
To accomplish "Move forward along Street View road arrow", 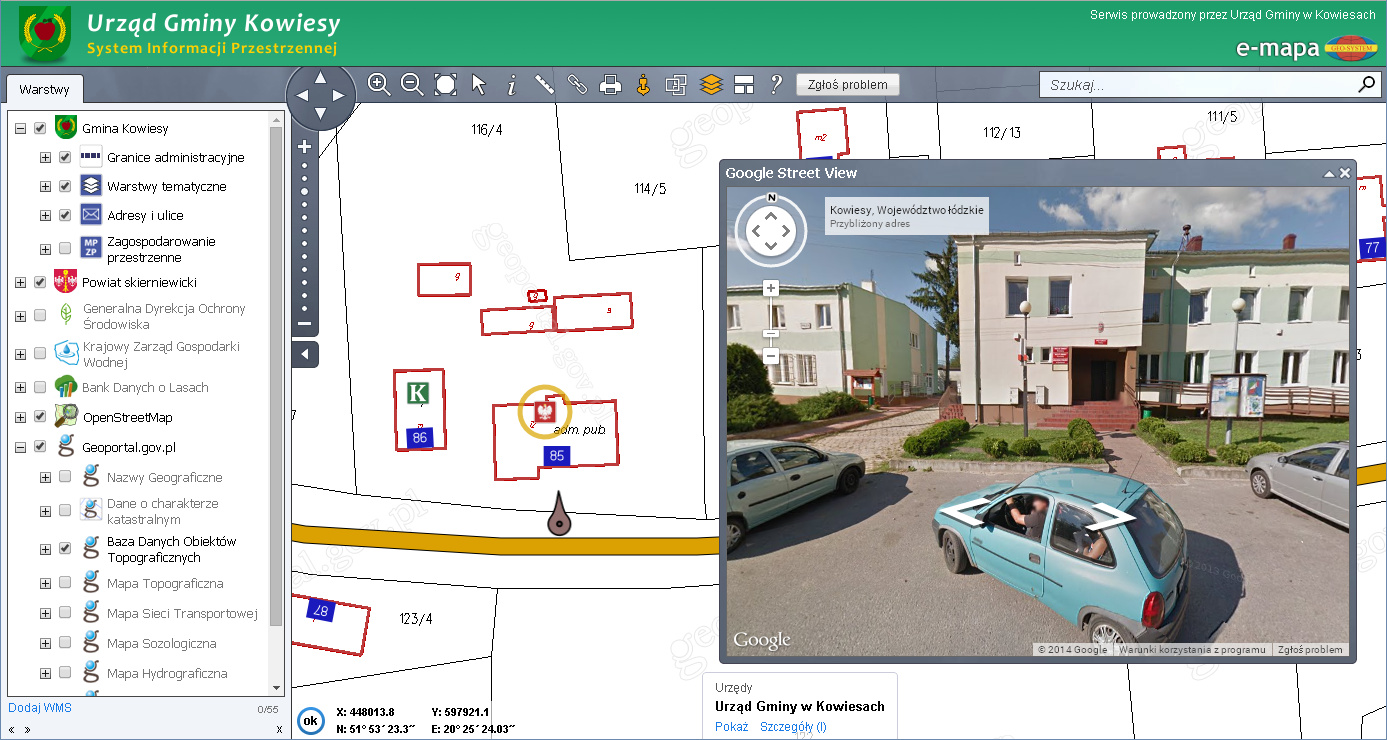I will [x=1110, y=517].
